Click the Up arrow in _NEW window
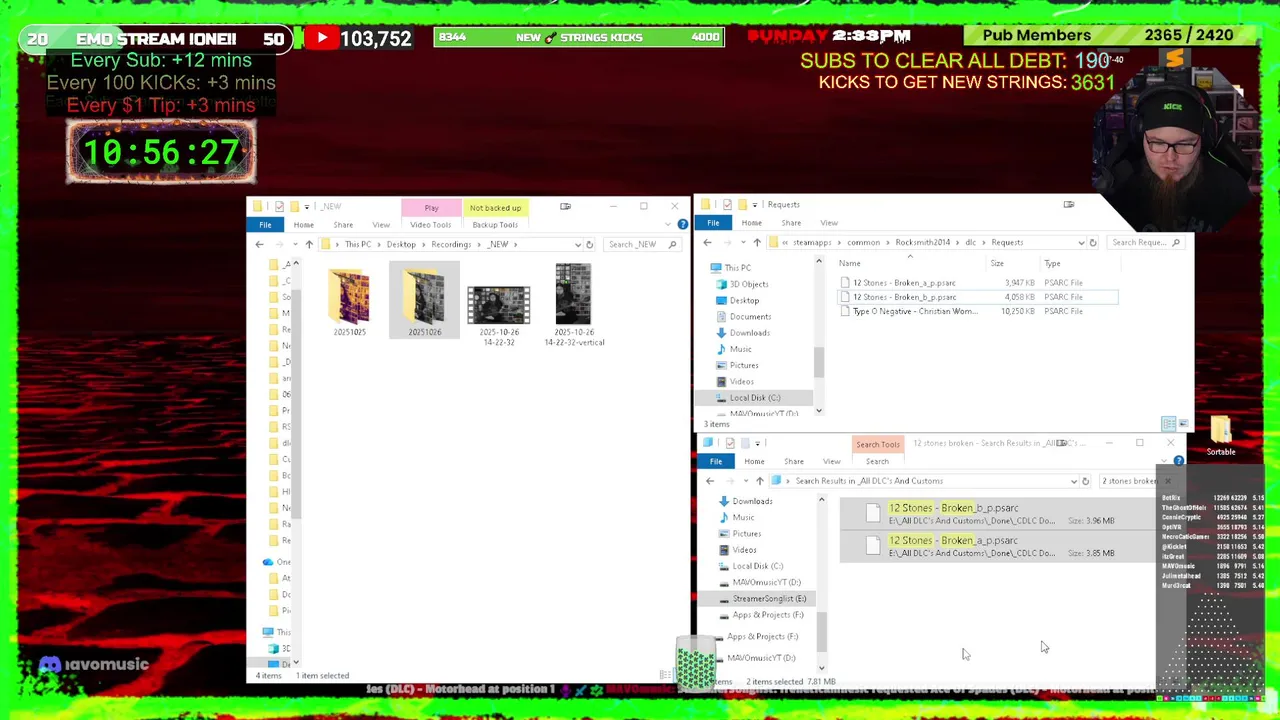 point(309,244)
